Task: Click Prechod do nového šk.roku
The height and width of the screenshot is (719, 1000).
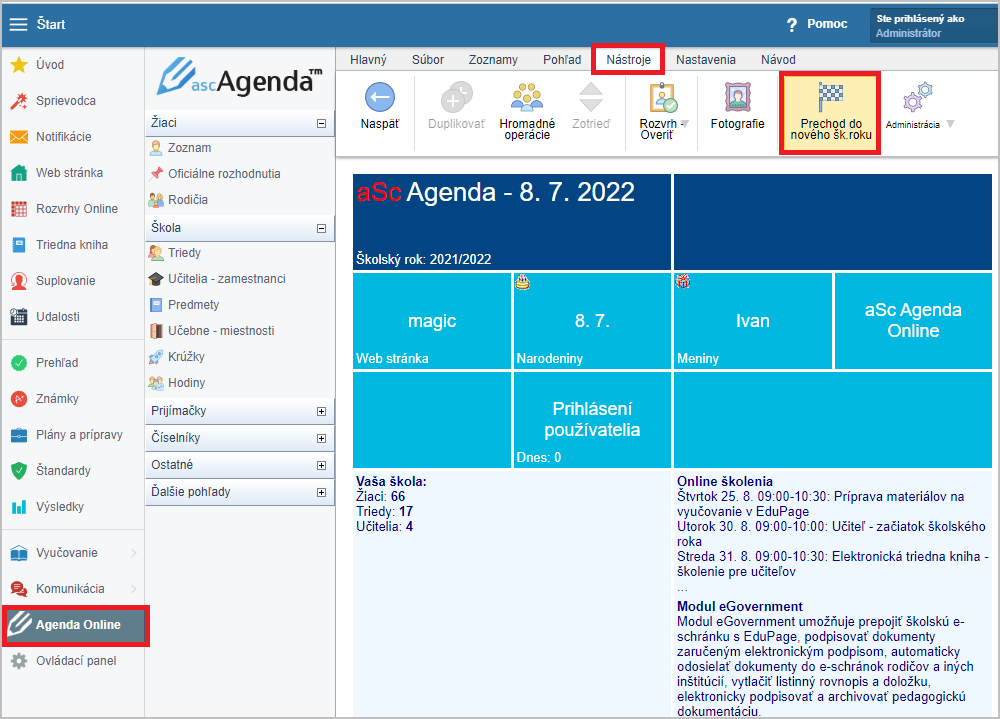Action: click(x=830, y=113)
